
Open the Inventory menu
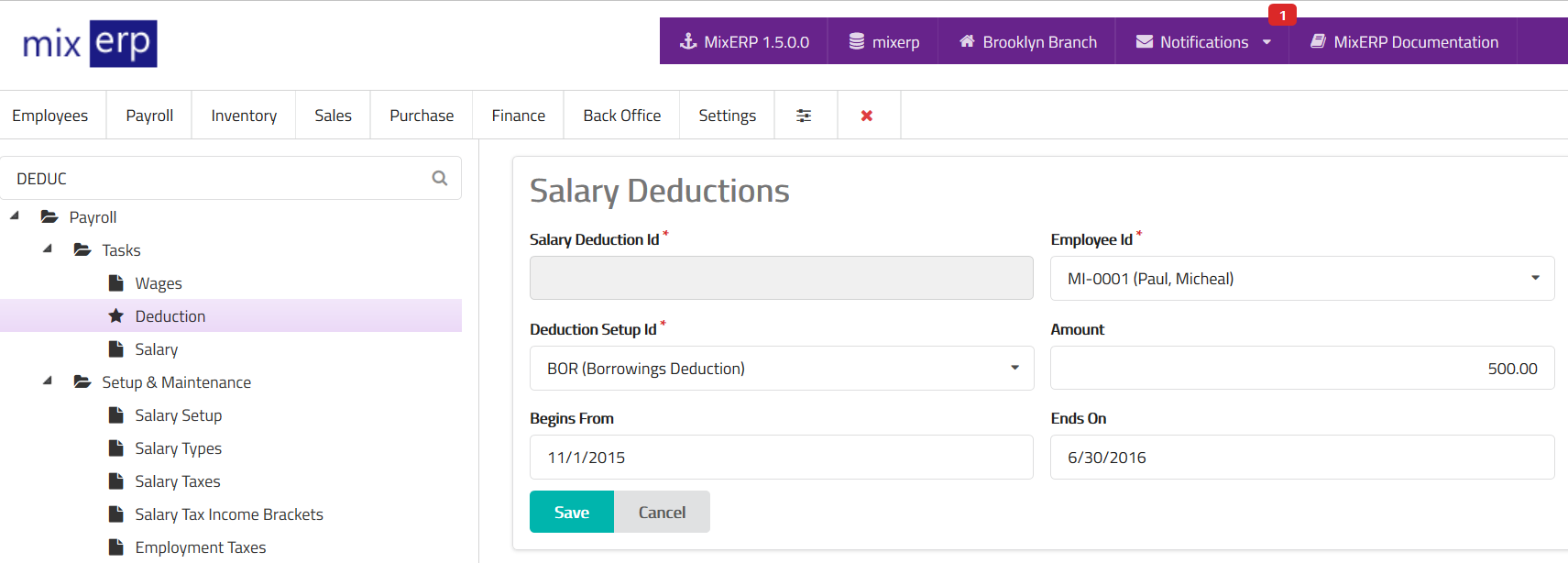click(244, 116)
